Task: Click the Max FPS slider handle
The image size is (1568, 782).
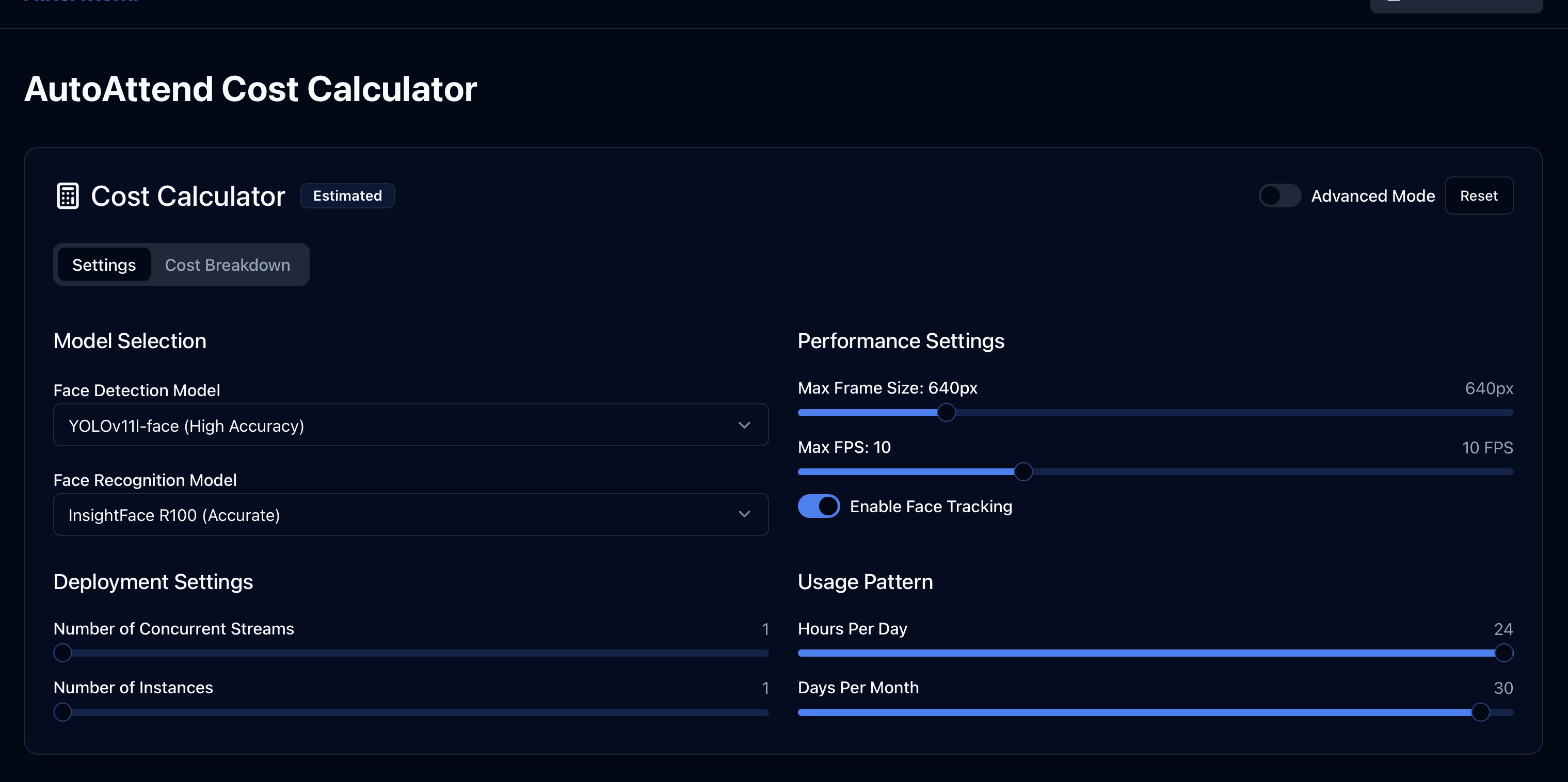Action: coord(1024,471)
